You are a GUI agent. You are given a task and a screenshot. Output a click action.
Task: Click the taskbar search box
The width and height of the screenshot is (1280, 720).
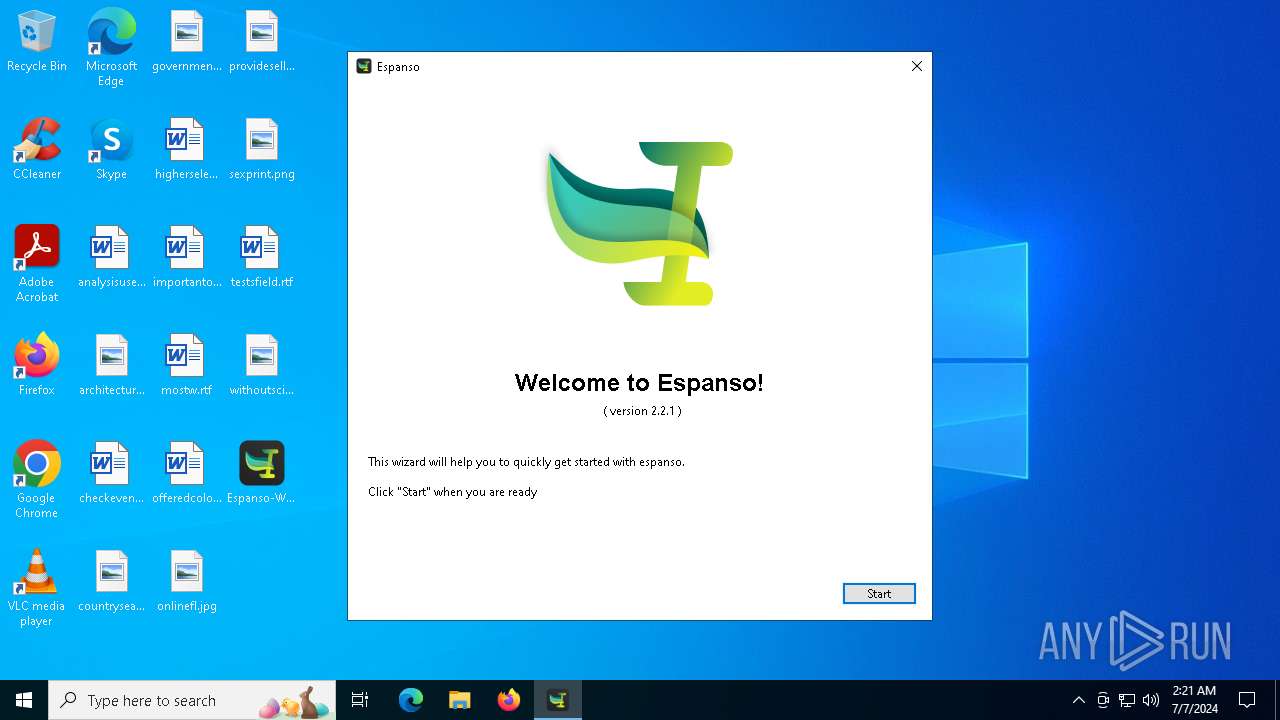(192, 700)
